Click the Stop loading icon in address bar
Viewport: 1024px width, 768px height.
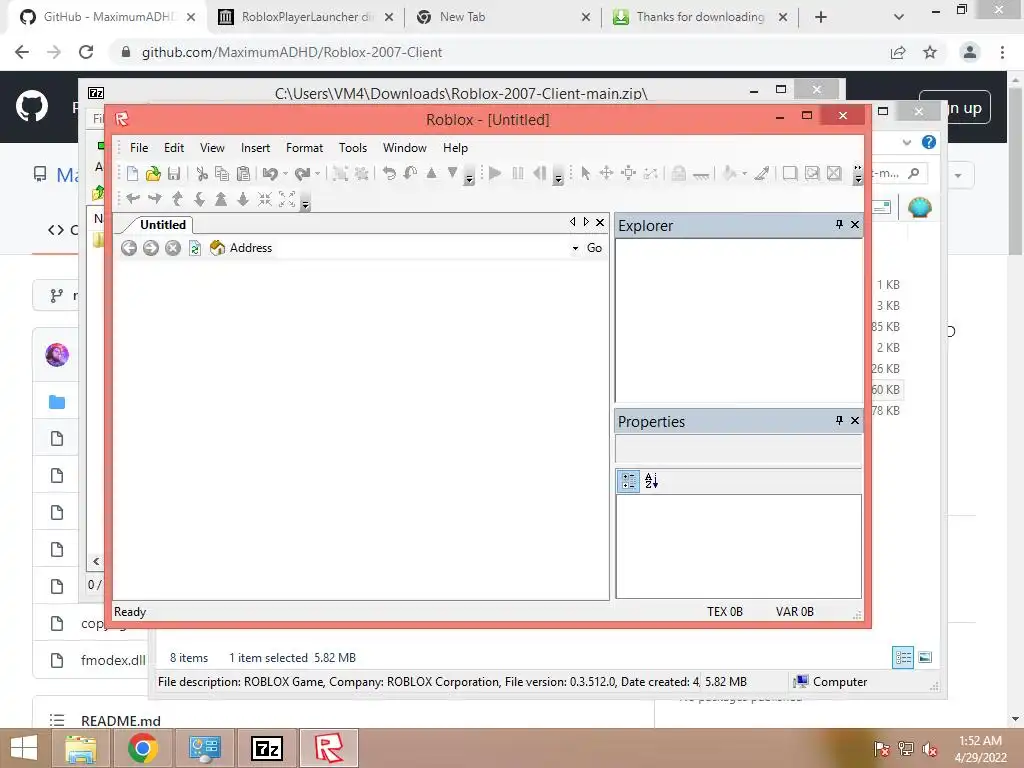pyautogui.click(x=172, y=248)
